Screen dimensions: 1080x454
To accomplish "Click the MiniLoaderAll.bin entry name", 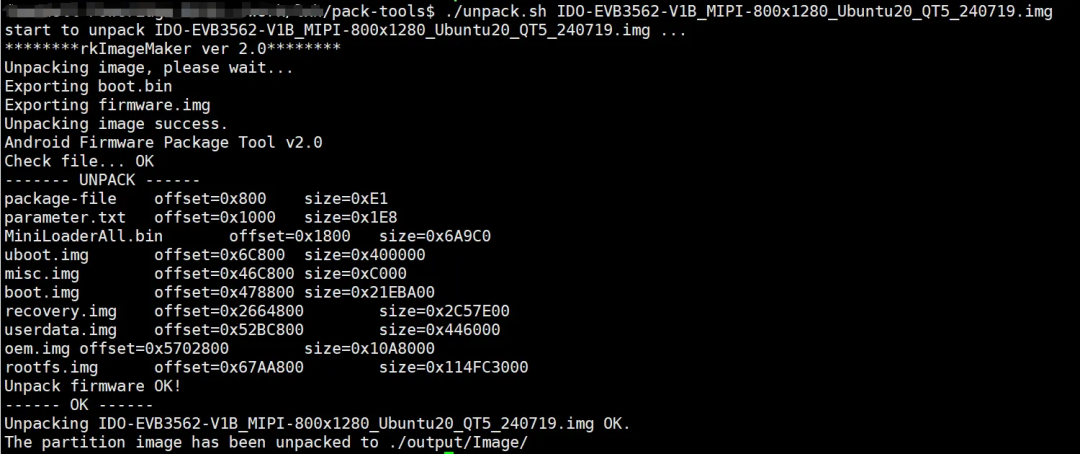I will pos(83,236).
